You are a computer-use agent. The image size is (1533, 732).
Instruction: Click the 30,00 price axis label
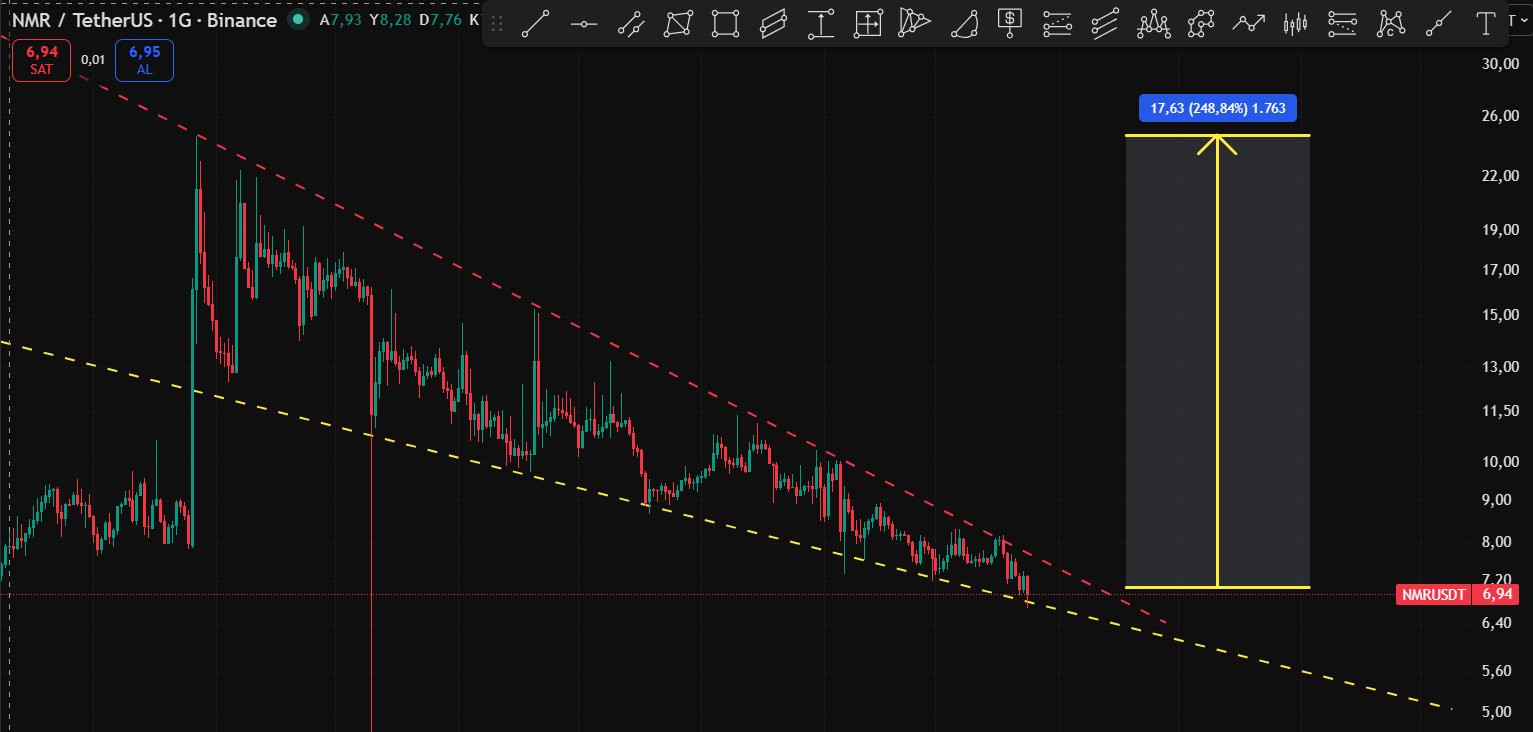(x=1500, y=64)
